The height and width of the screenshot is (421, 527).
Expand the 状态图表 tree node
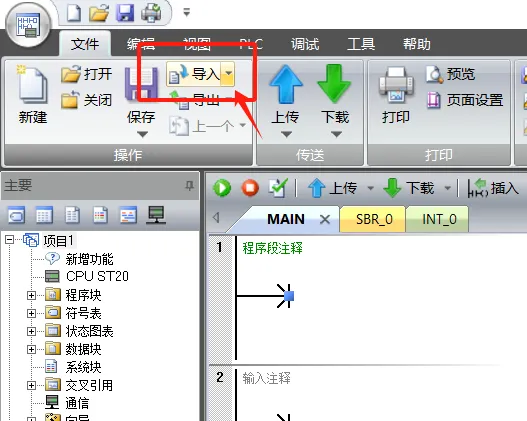pyautogui.click(x=31, y=331)
